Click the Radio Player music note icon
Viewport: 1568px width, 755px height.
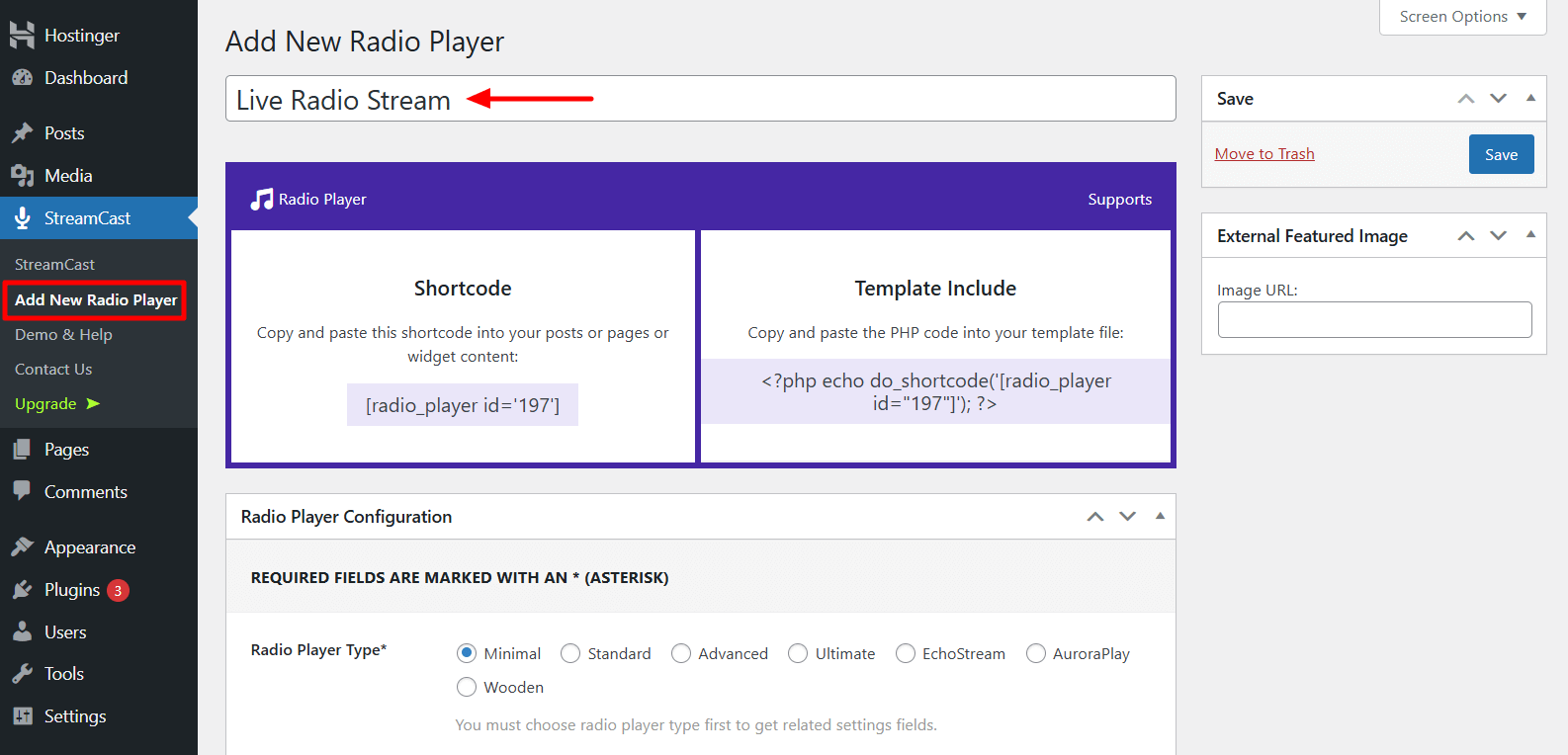[261, 199]
